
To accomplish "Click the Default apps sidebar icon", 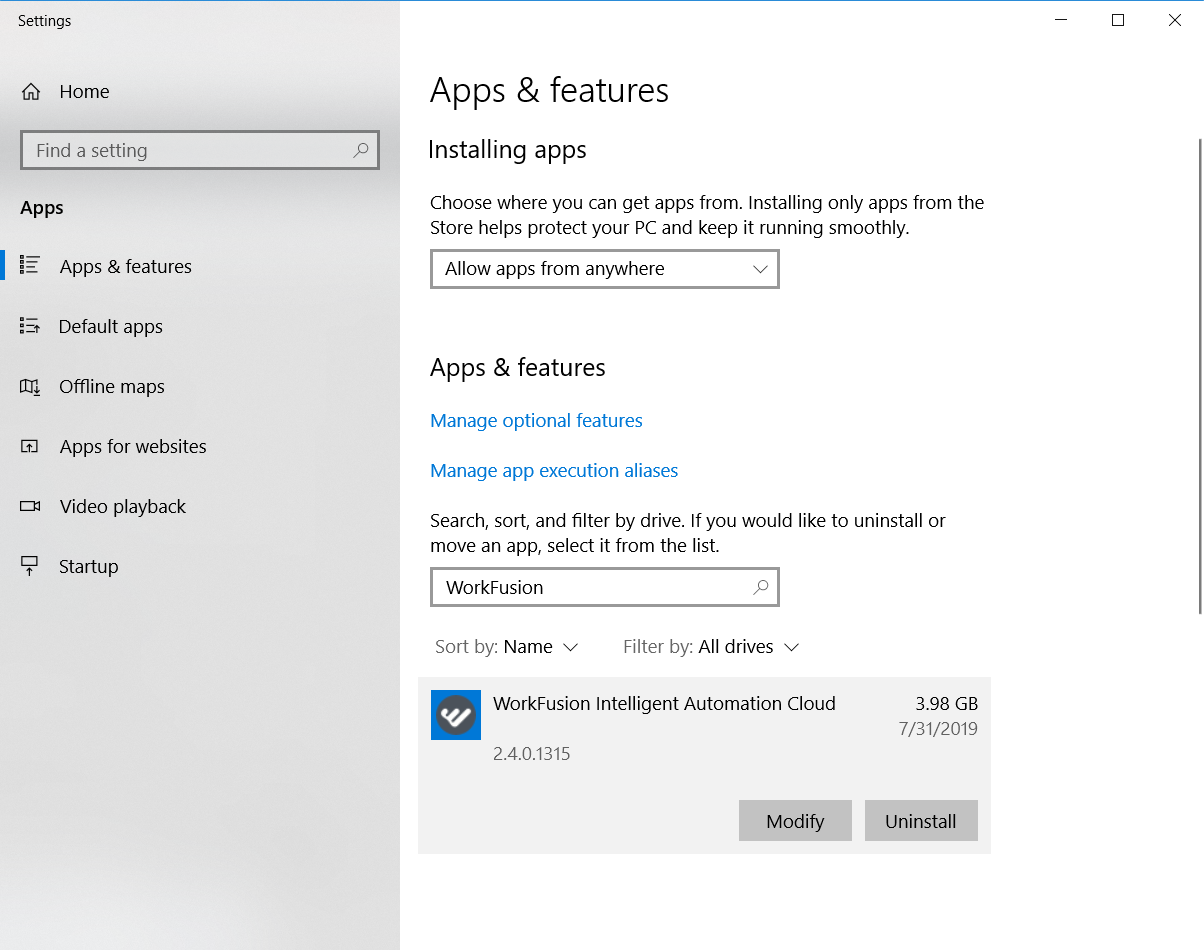I will click(x=30, y=326).
